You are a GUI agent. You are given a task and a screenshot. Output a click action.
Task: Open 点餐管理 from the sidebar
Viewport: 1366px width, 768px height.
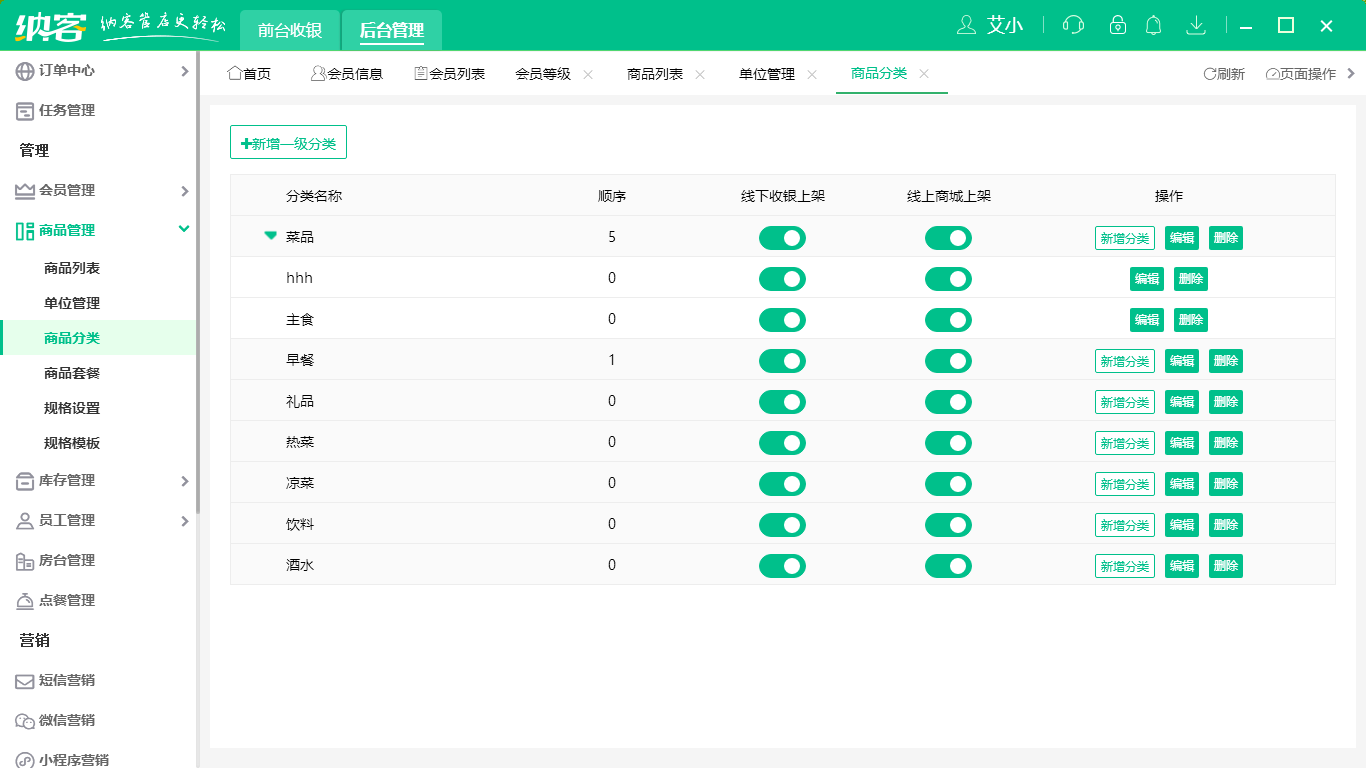67,600
